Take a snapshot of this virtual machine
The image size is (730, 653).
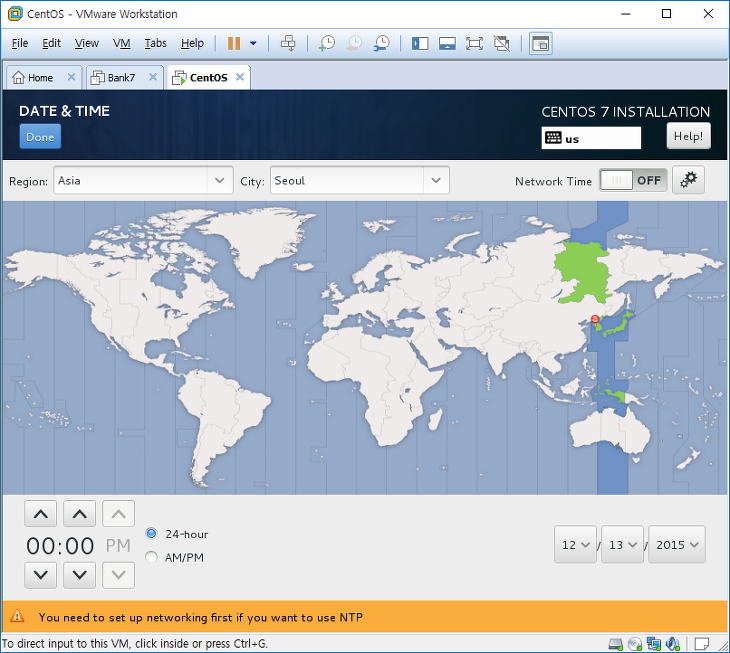[x=327, y=44]
